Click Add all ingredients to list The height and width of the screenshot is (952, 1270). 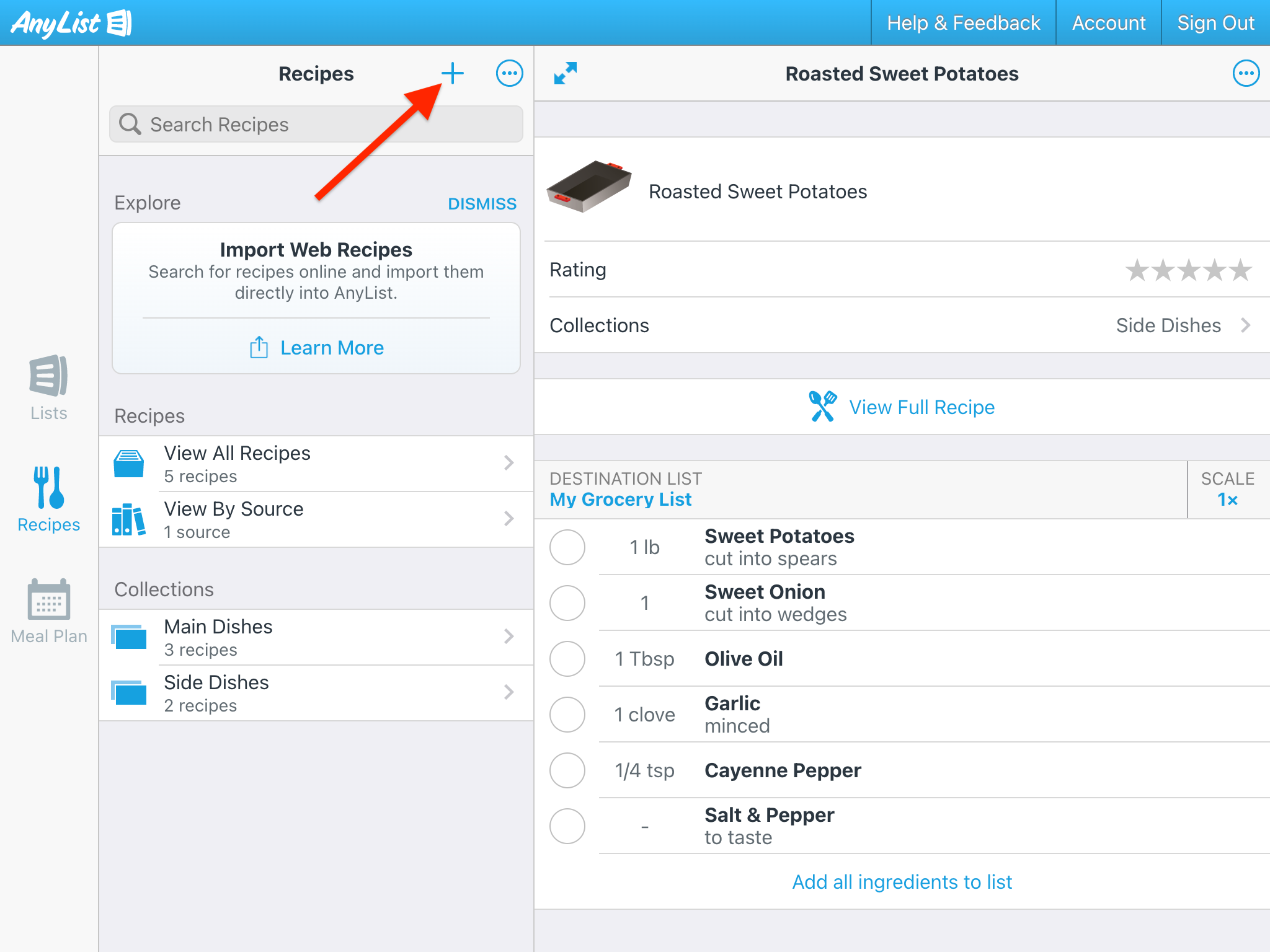(902, 882)
